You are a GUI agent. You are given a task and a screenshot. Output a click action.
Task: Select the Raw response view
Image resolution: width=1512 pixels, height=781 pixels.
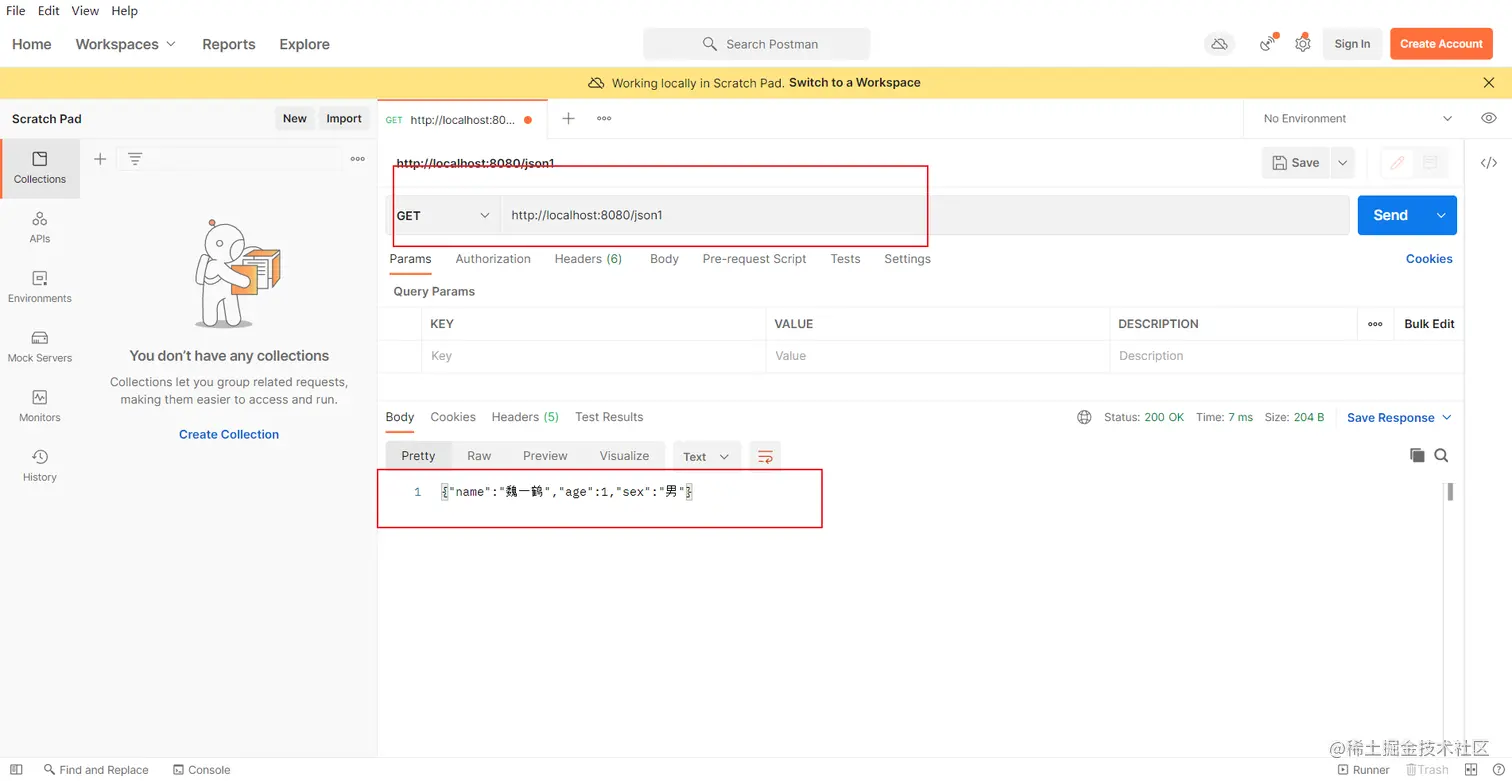pyautogui.click(x=479, y=456)
